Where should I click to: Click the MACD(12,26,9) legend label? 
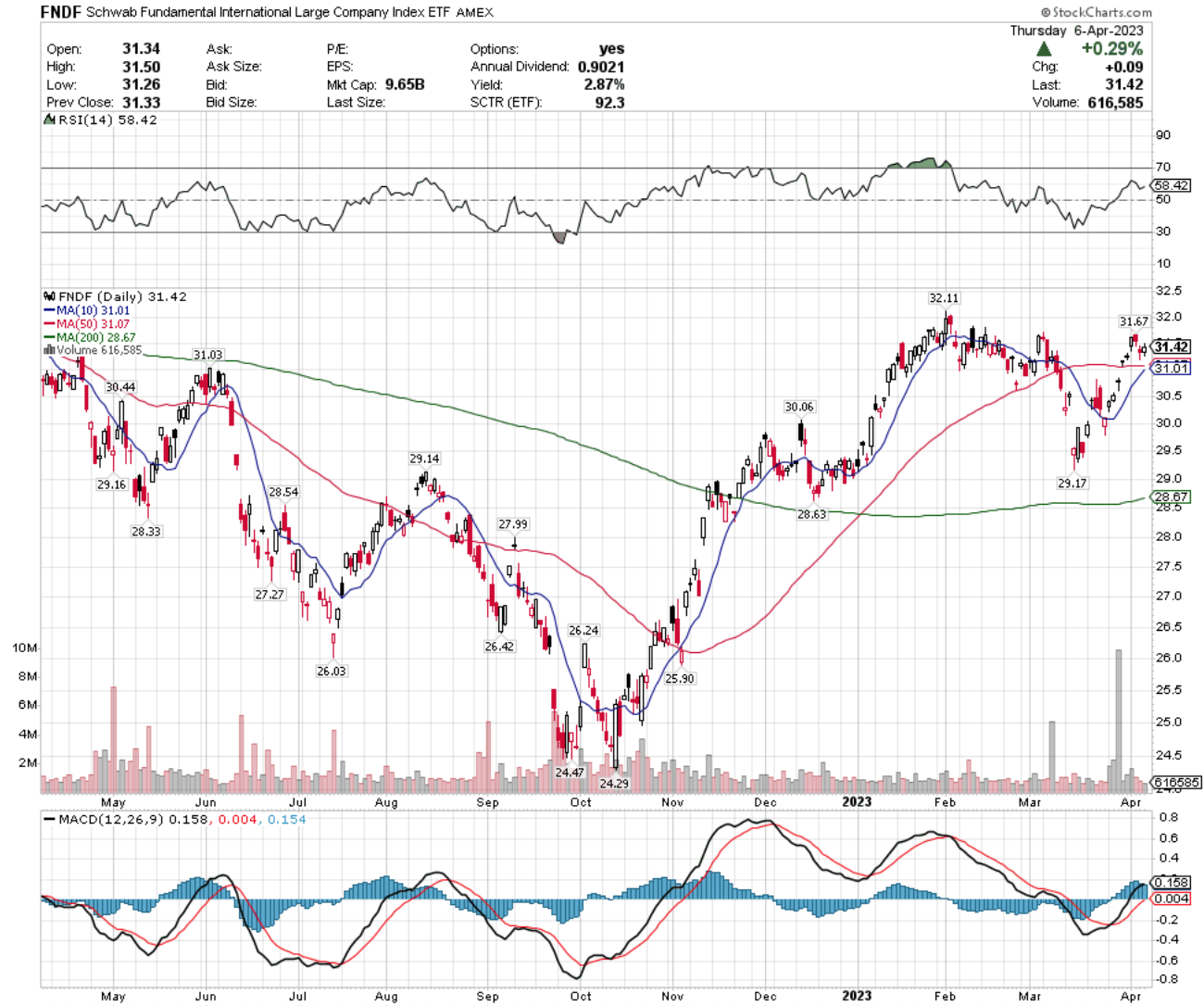(x=110, y=820)
